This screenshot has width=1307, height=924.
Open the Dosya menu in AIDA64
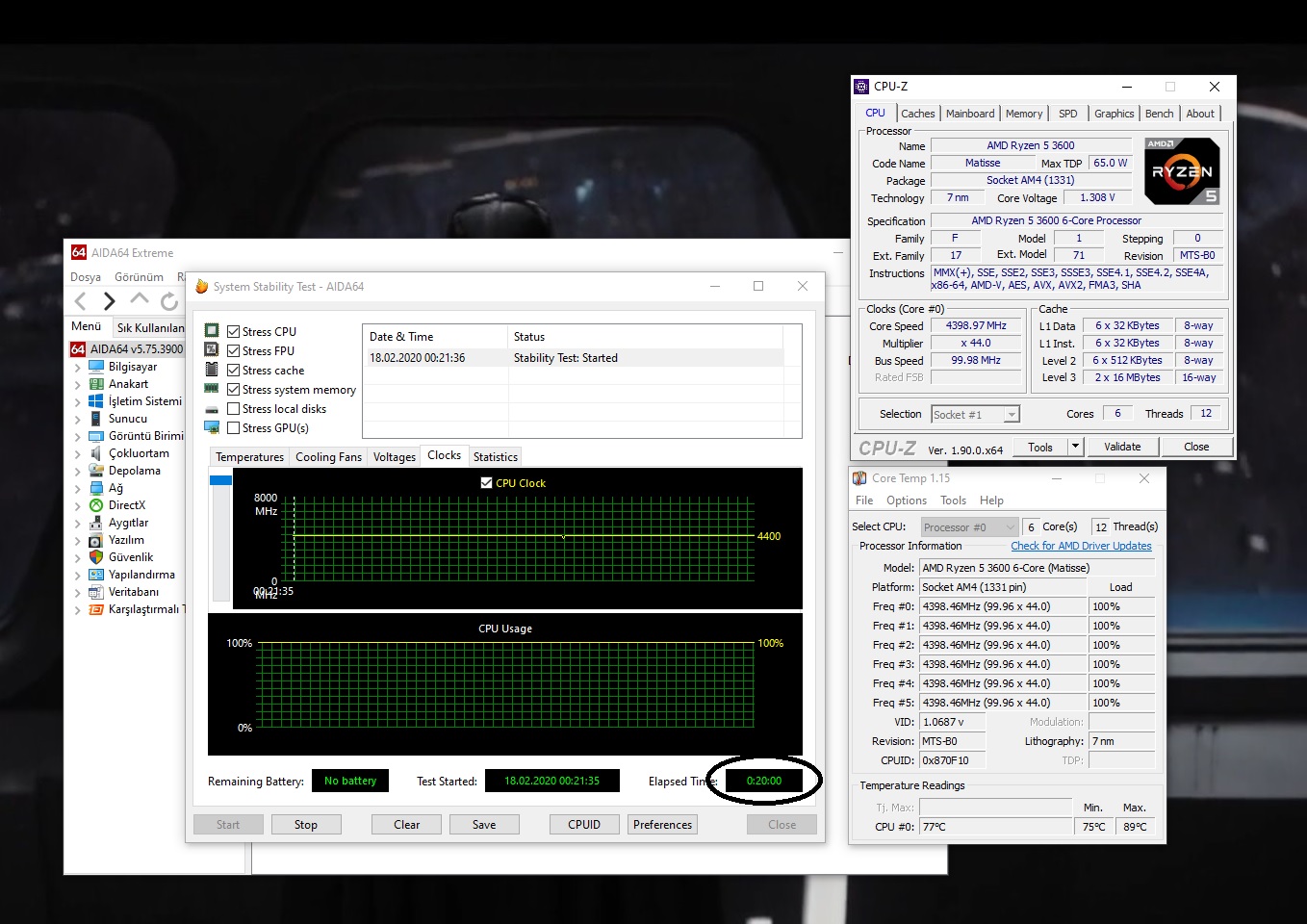pos(86,277)
